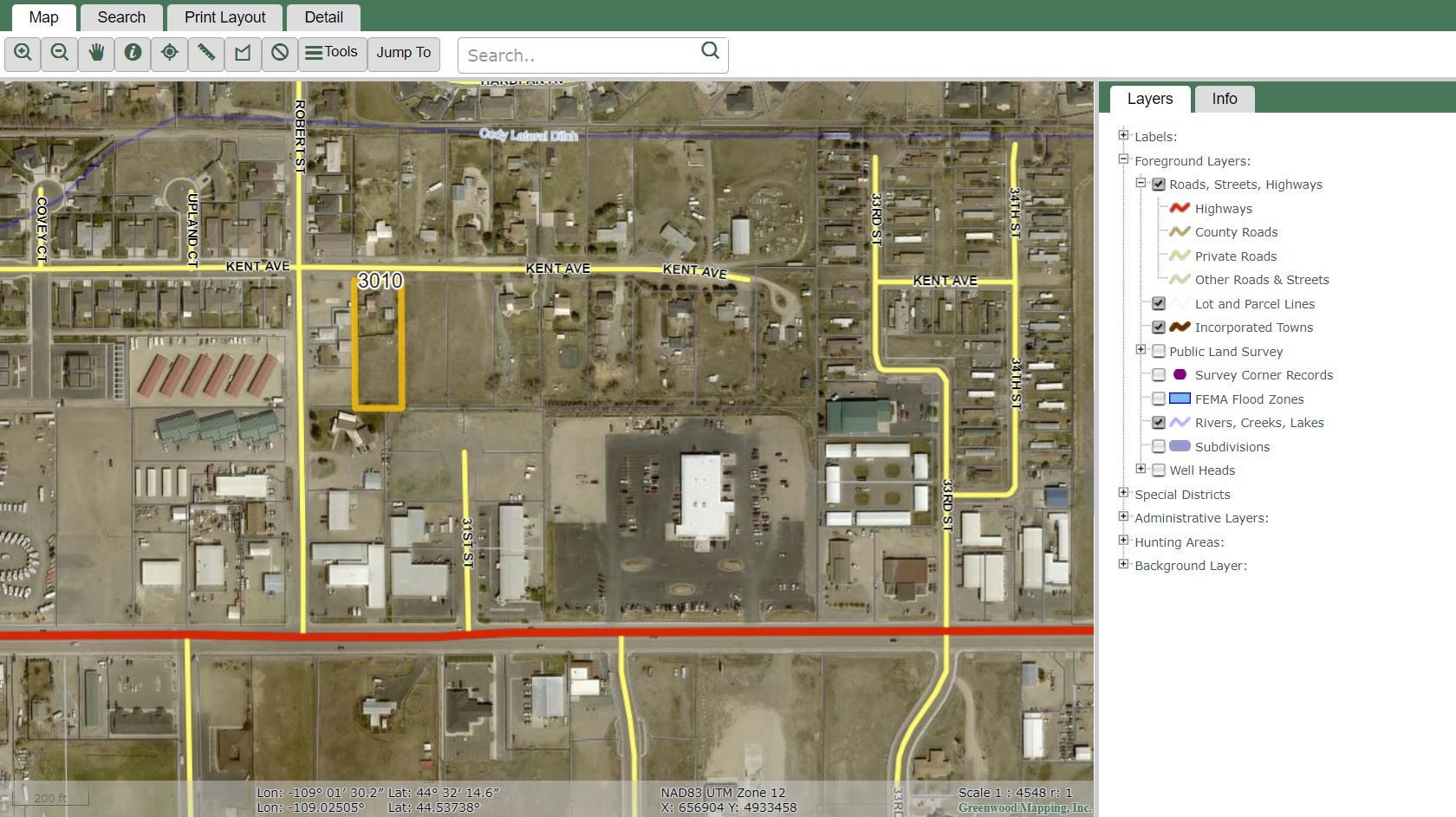
Task: Collapse the Foreground Layers group
Action: click(1123, 159)
